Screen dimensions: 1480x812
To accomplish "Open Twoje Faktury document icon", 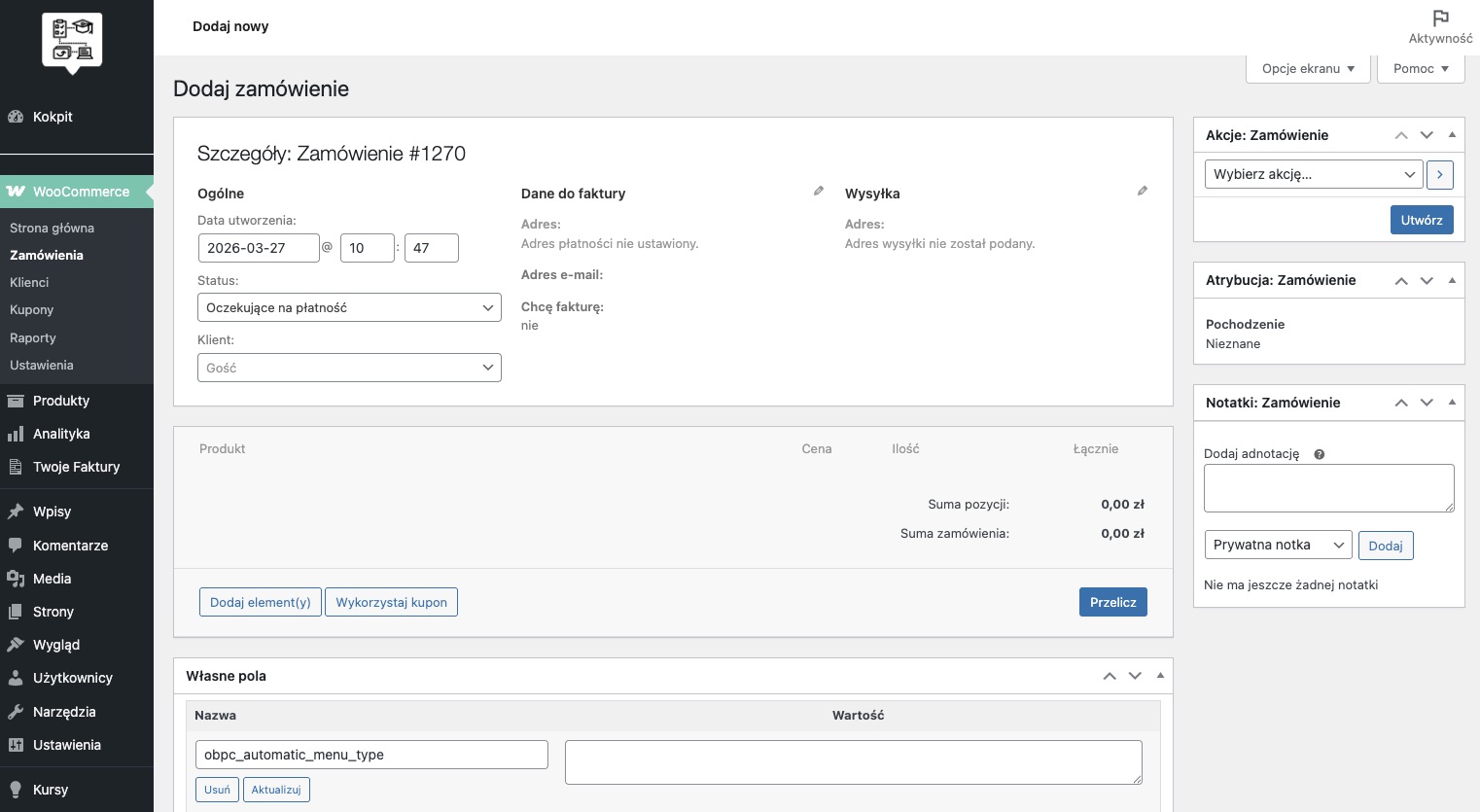I will coord(16,467).
